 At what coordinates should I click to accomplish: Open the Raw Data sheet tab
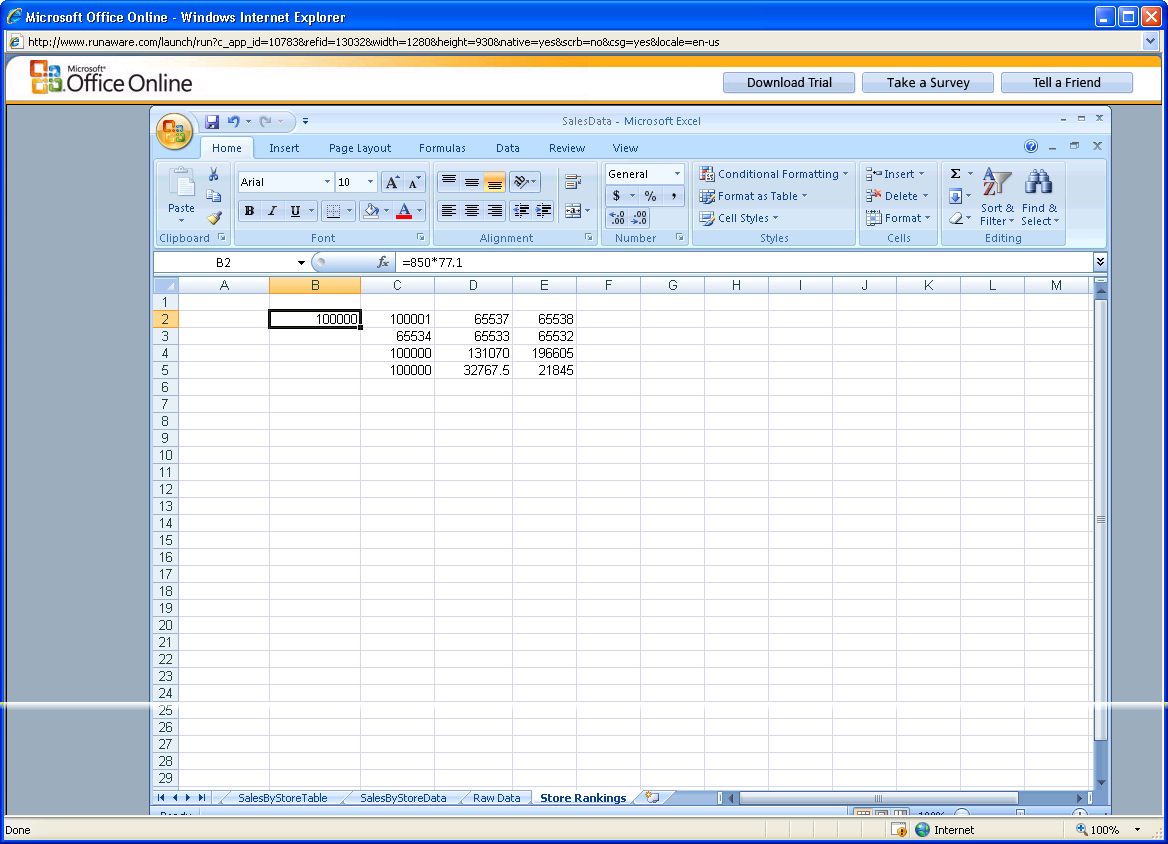coord(496,798)
